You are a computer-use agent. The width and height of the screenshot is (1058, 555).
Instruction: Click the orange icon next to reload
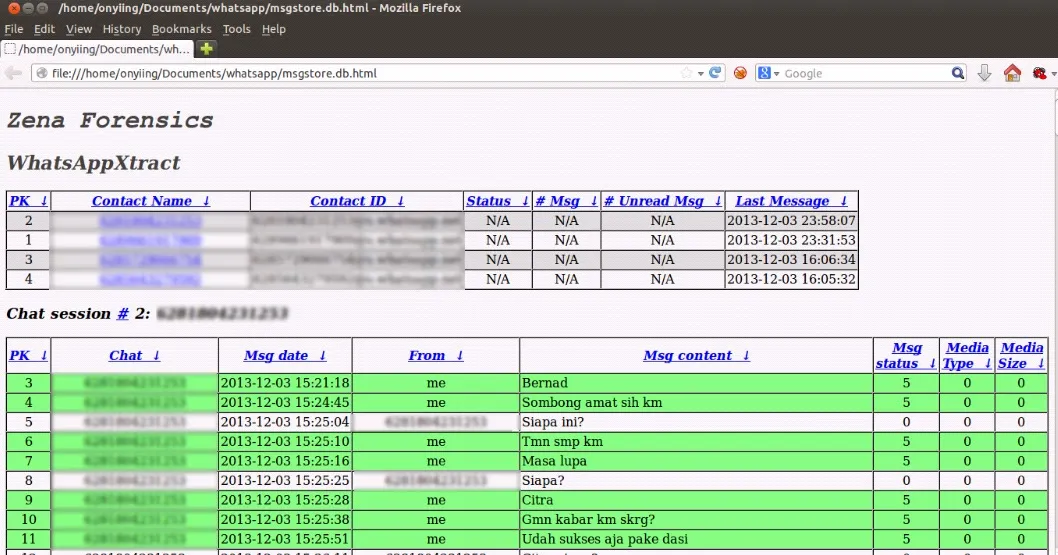pyautogui.click(x=740, y=73)
